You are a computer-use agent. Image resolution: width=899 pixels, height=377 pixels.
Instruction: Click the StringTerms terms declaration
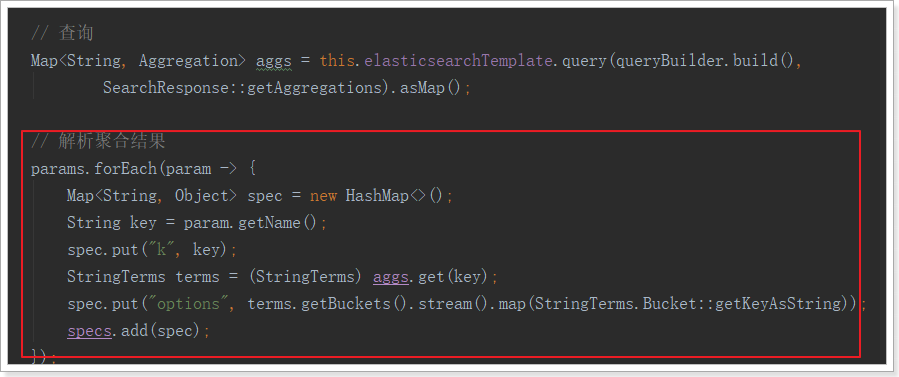pyautogui.click(x=143, y=277)
